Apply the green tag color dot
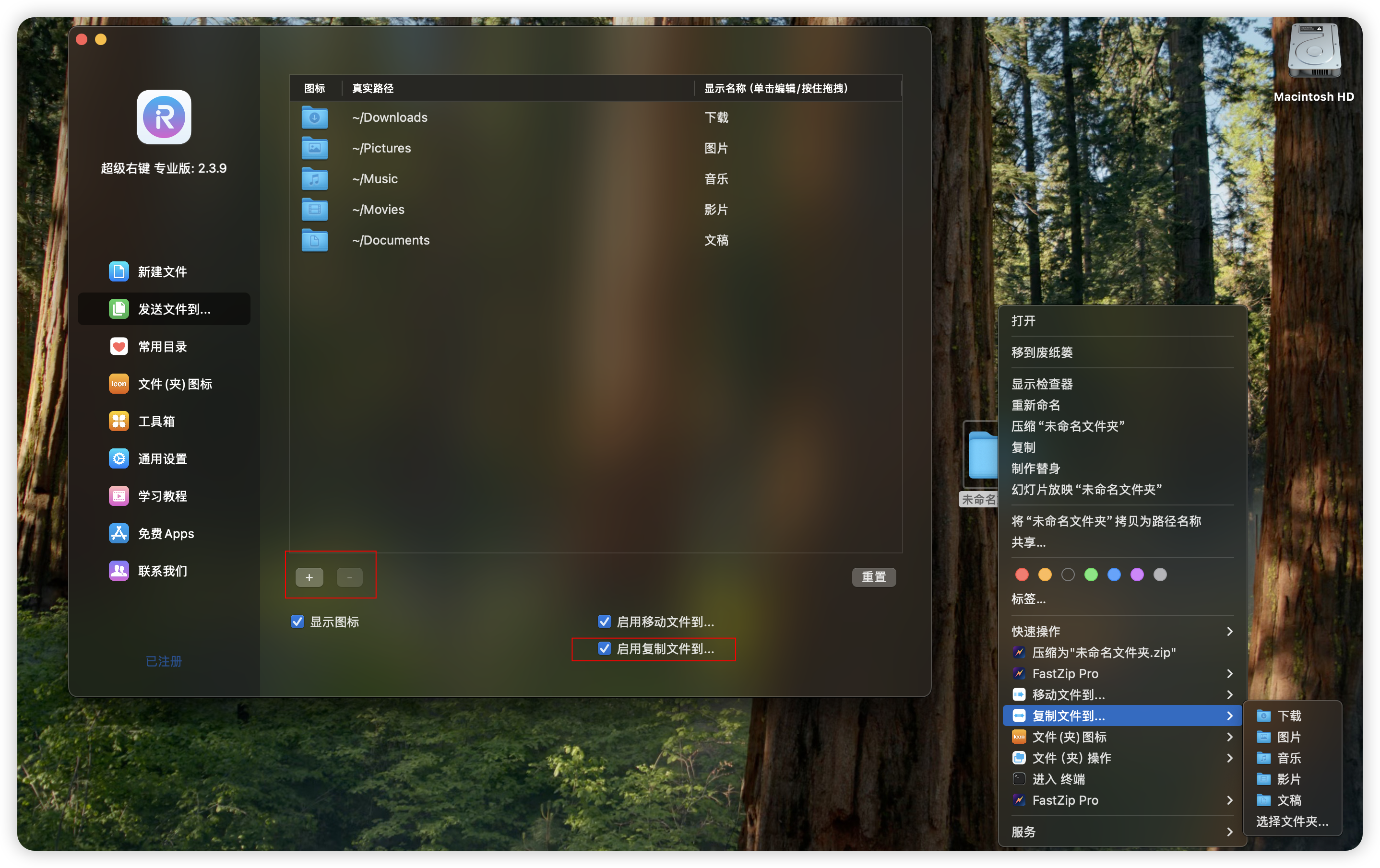Image resolution: width=1380 pixels, height=868 pixels. [1091, 575]
